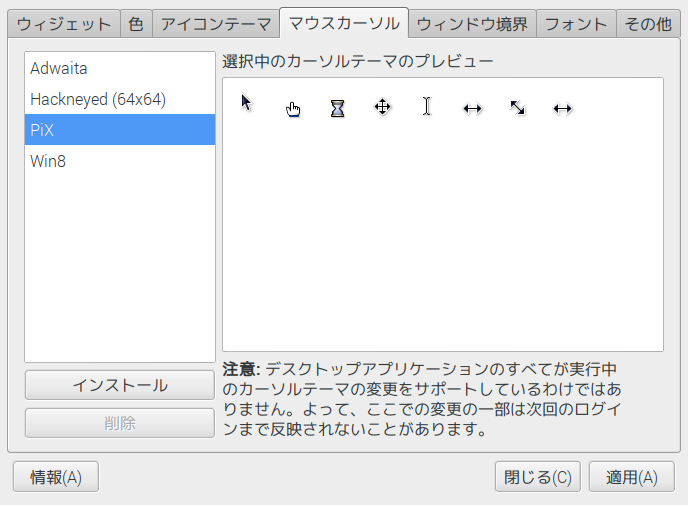
Task: Select the マウスカーソル tab
Action: [x=344, y=23]
